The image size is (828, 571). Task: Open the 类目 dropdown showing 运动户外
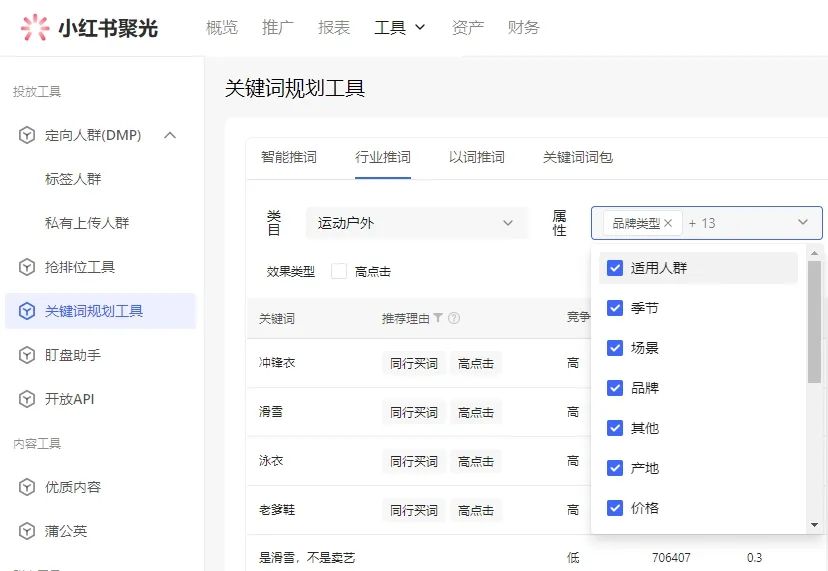click(415, 223)
